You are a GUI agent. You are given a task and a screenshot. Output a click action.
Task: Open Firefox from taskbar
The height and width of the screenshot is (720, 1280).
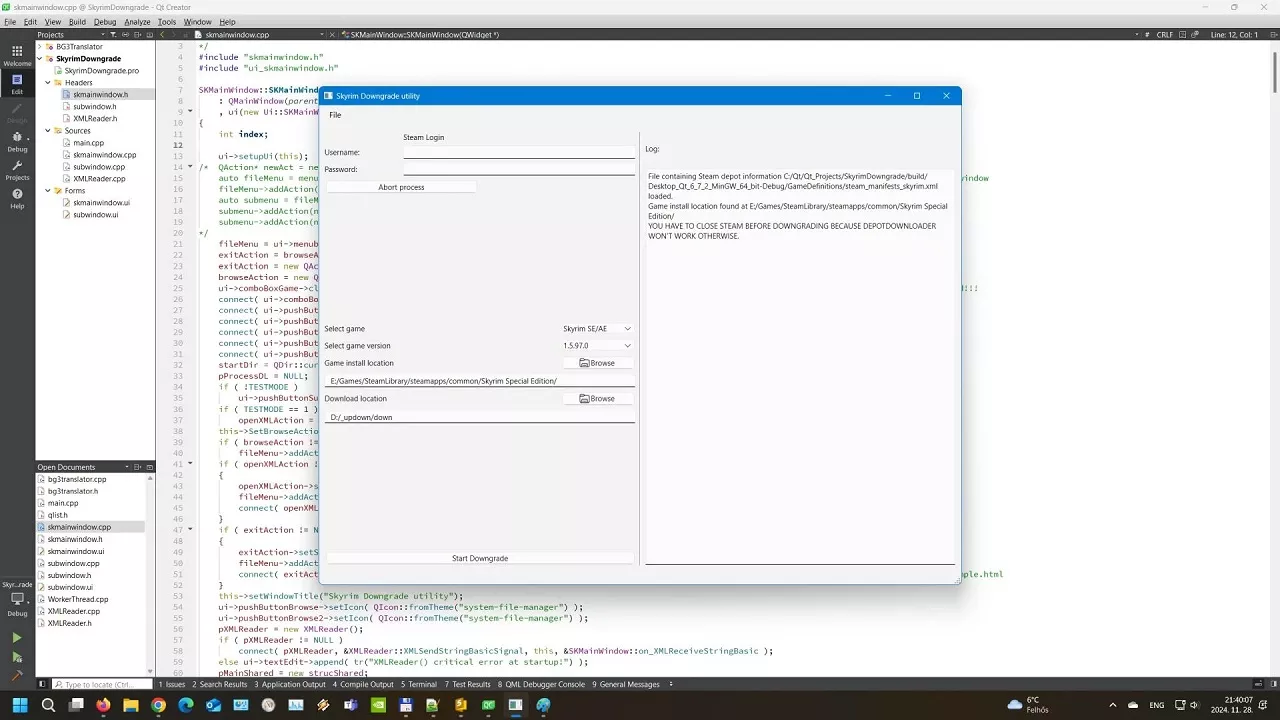point(103,705)
